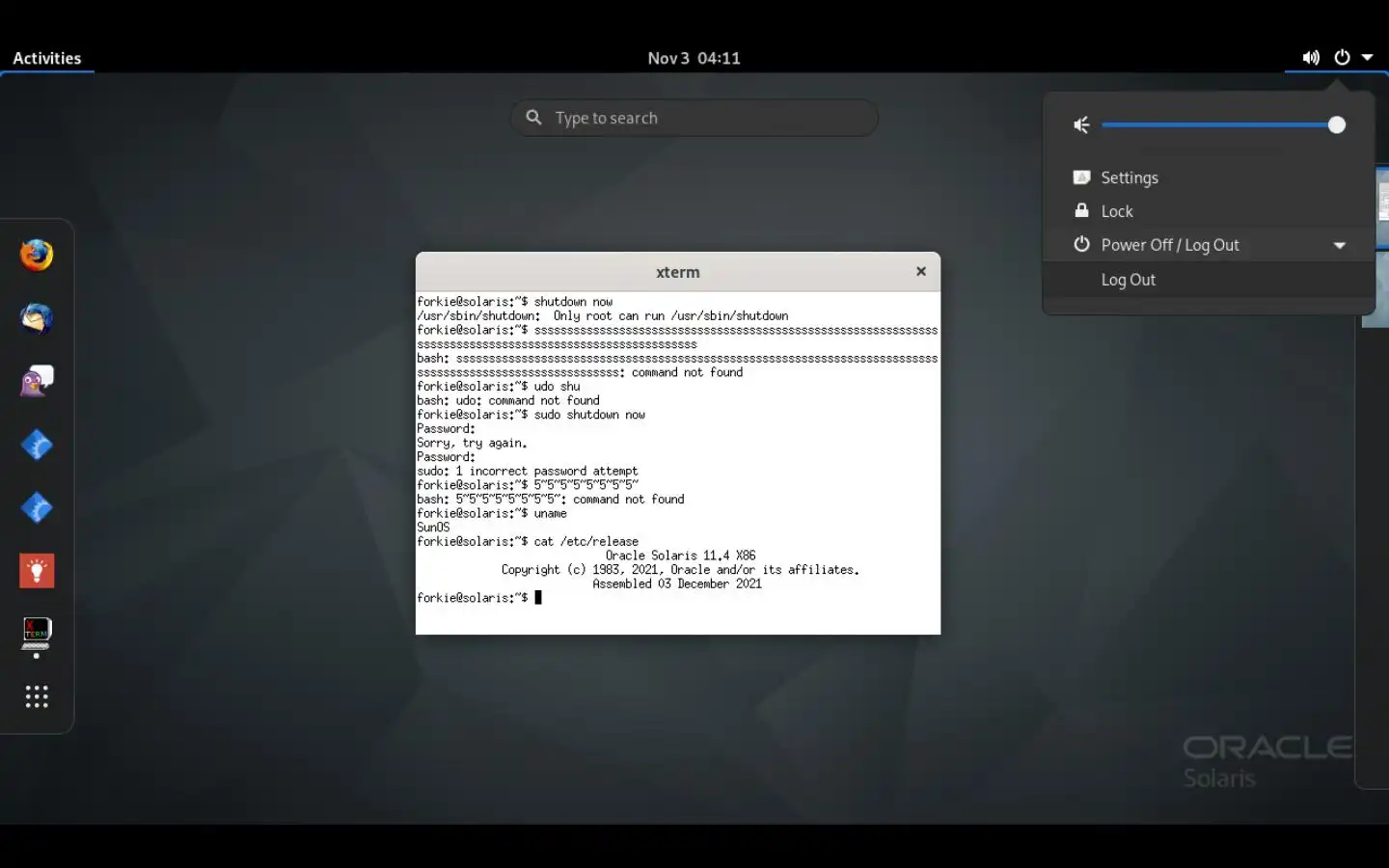Click the Settings icon in system menu
1389x868 pixels.
click(1081, 177)
